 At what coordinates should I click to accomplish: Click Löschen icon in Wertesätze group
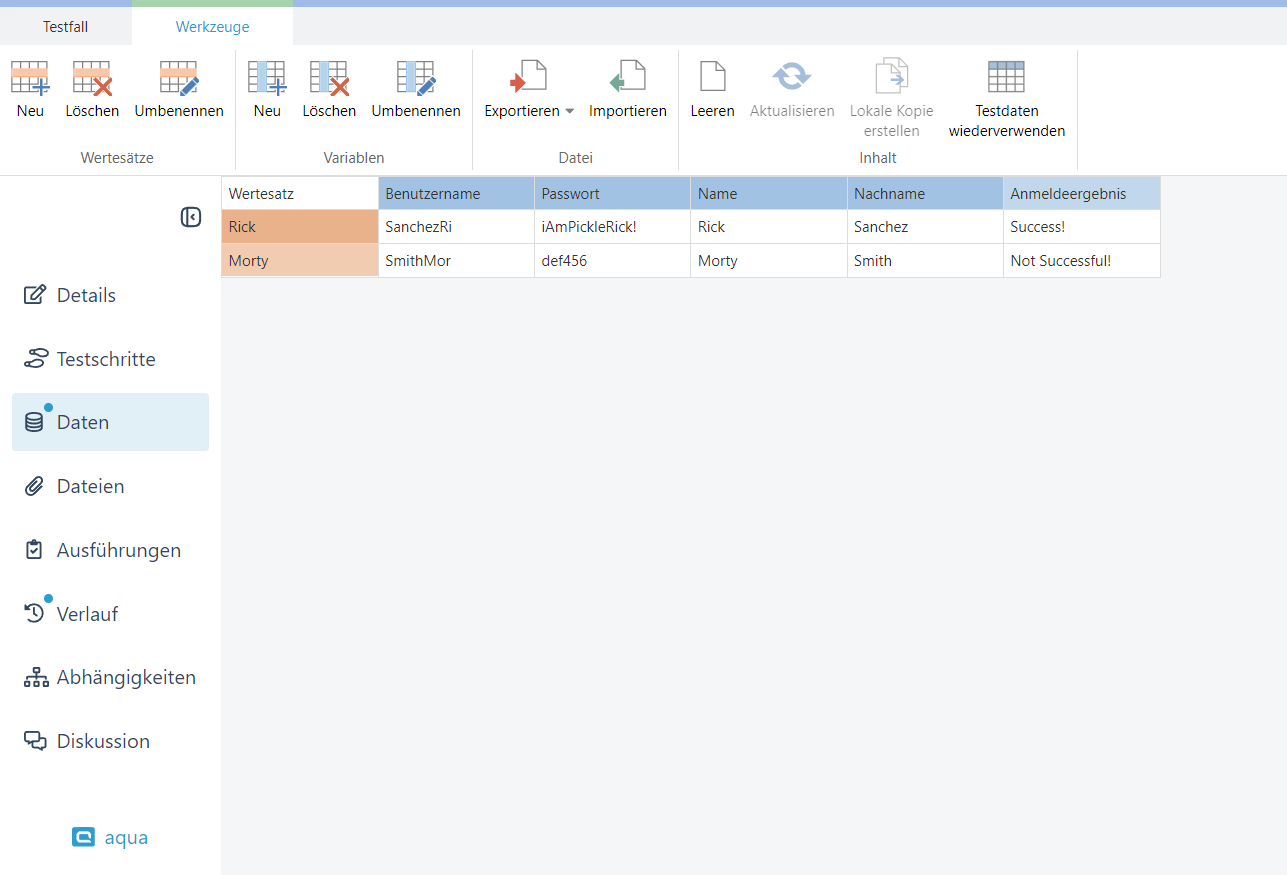[x=92, y=78]
